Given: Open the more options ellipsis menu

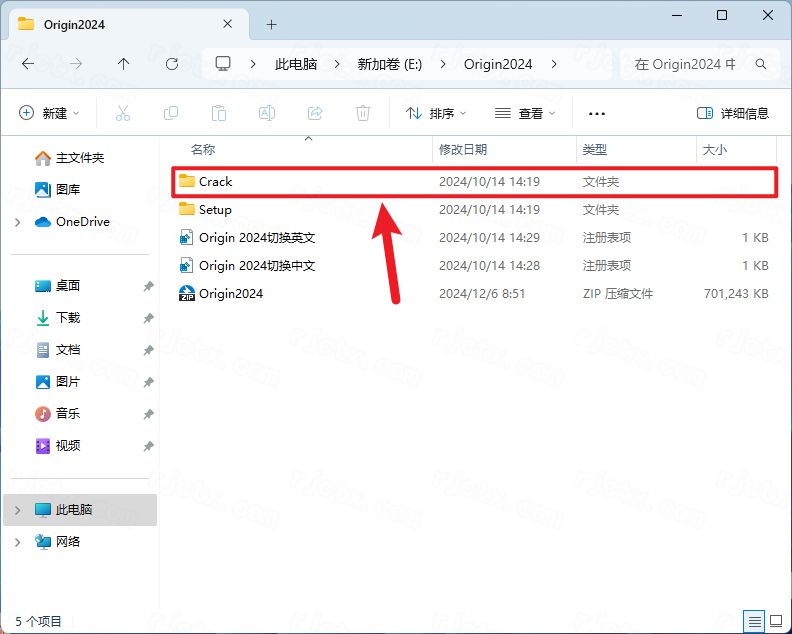Looking at the screenshot, I should pos(597,114).
